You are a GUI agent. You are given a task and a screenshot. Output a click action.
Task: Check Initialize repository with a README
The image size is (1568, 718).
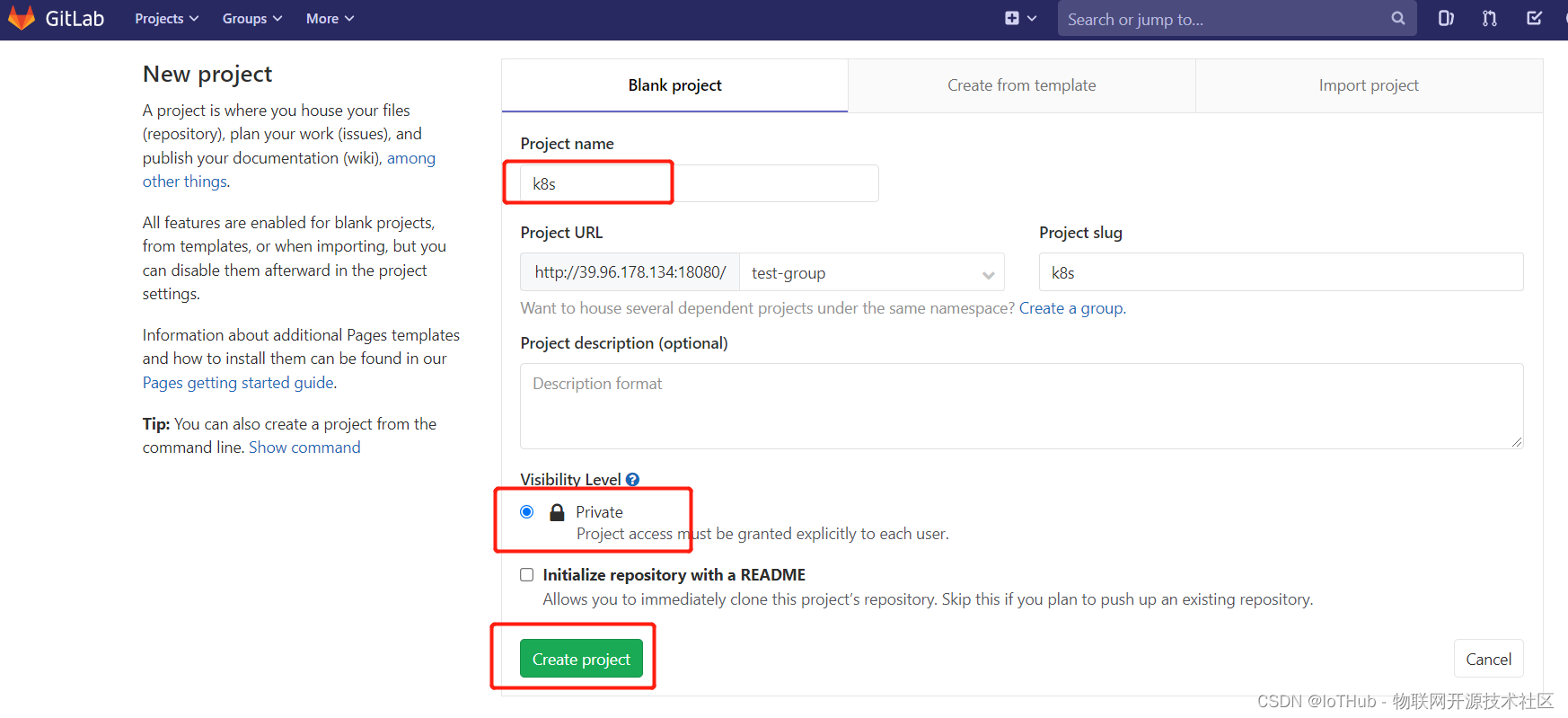tap(527, 575)
